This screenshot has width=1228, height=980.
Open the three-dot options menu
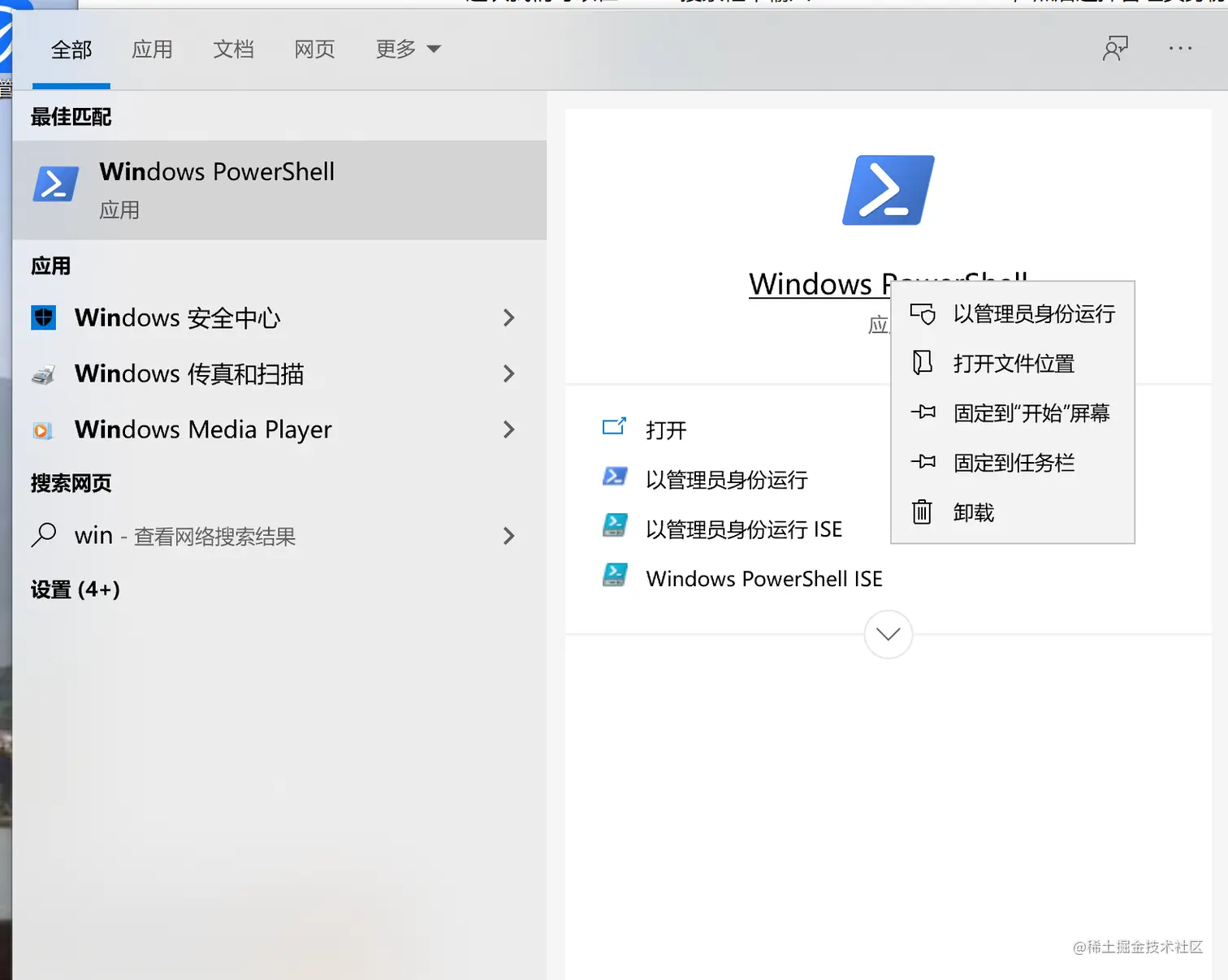1180,49
